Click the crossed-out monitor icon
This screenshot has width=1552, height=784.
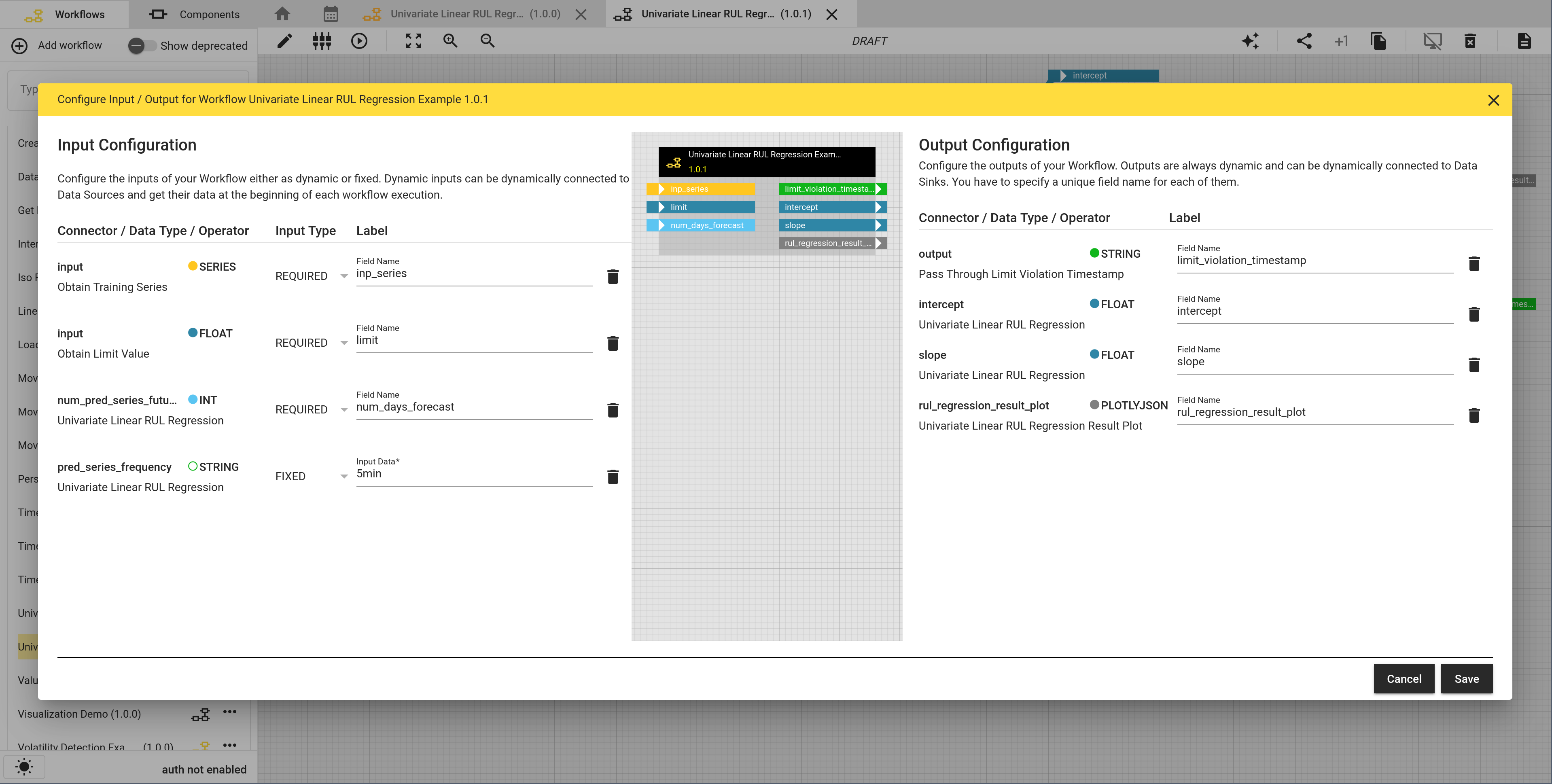click(x=1433, y=41)
